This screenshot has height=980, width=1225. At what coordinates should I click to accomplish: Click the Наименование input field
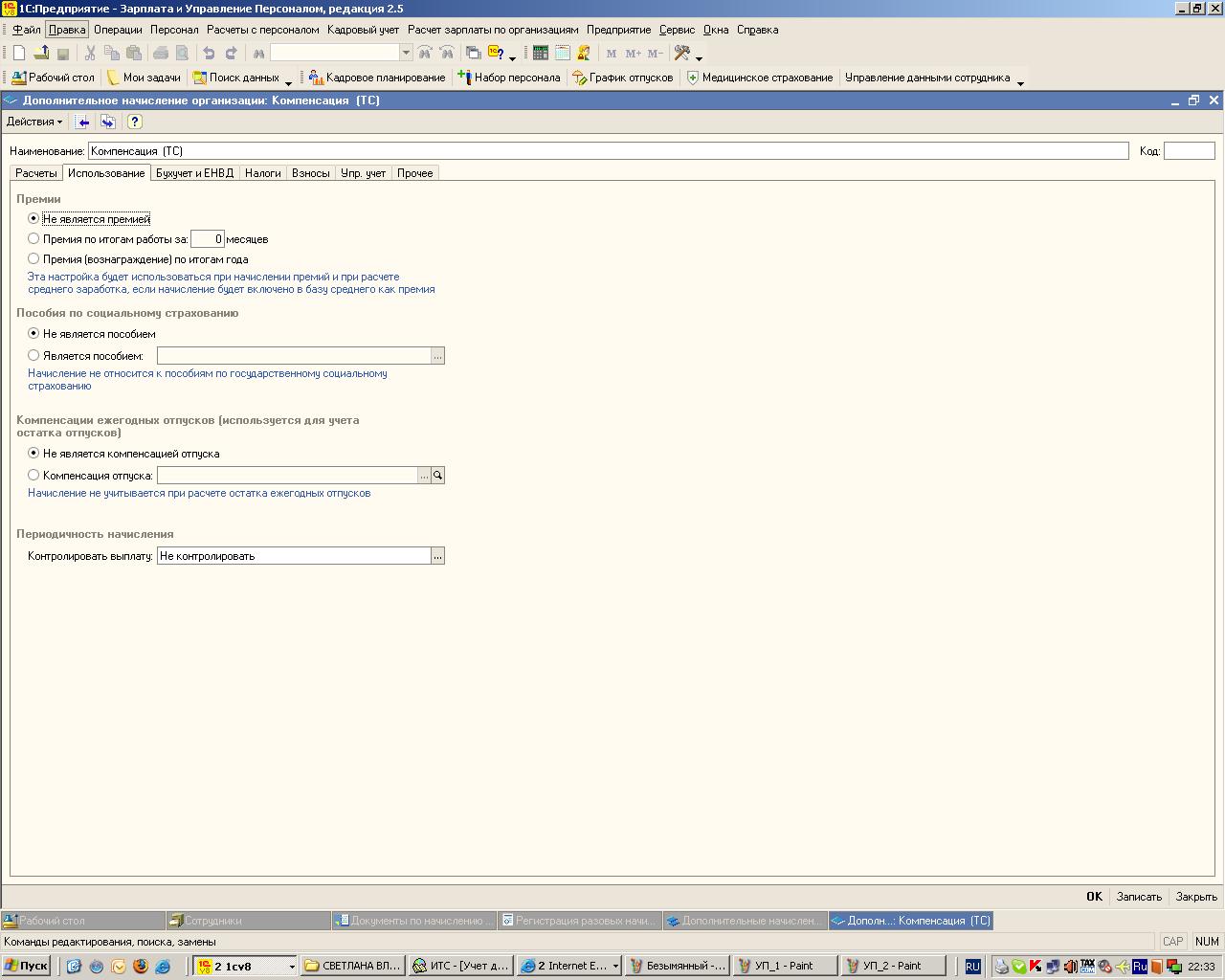(x=609, y=151)
